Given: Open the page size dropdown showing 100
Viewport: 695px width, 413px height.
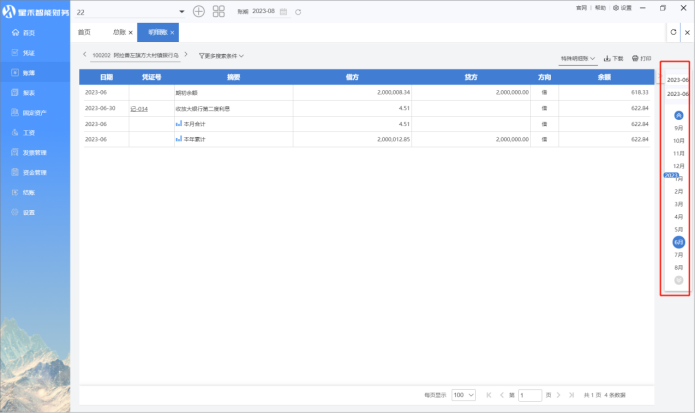Looking at the screenshot, I should tap(463, 395).
